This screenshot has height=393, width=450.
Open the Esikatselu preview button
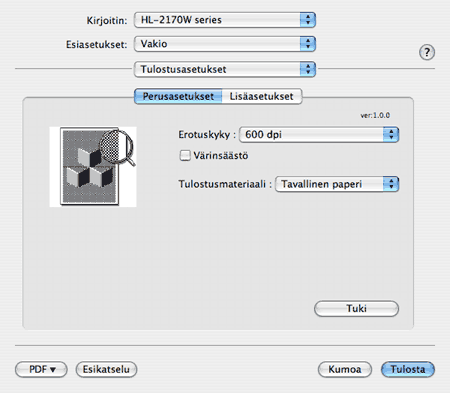click(x=106, y=369)
